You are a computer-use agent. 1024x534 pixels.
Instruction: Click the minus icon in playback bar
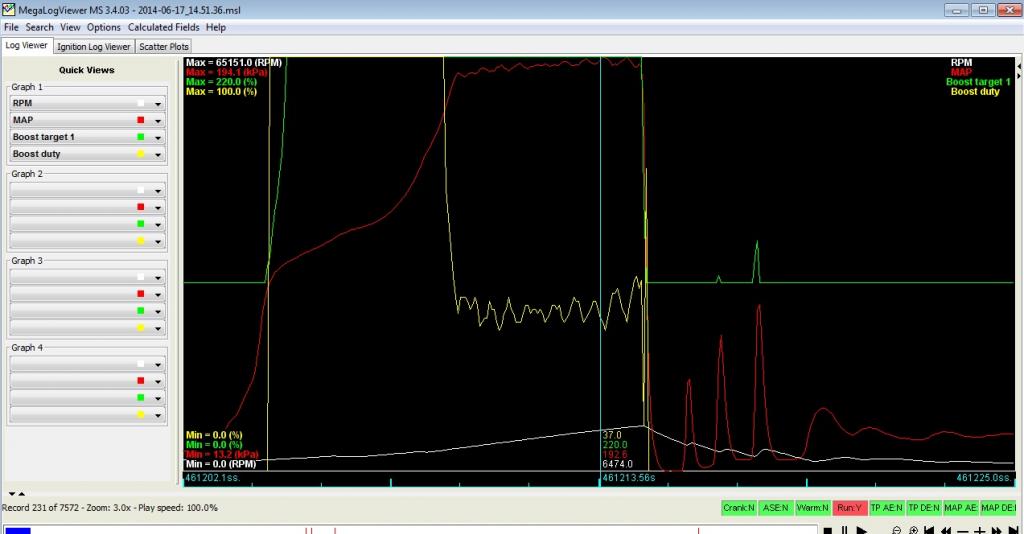963,531
